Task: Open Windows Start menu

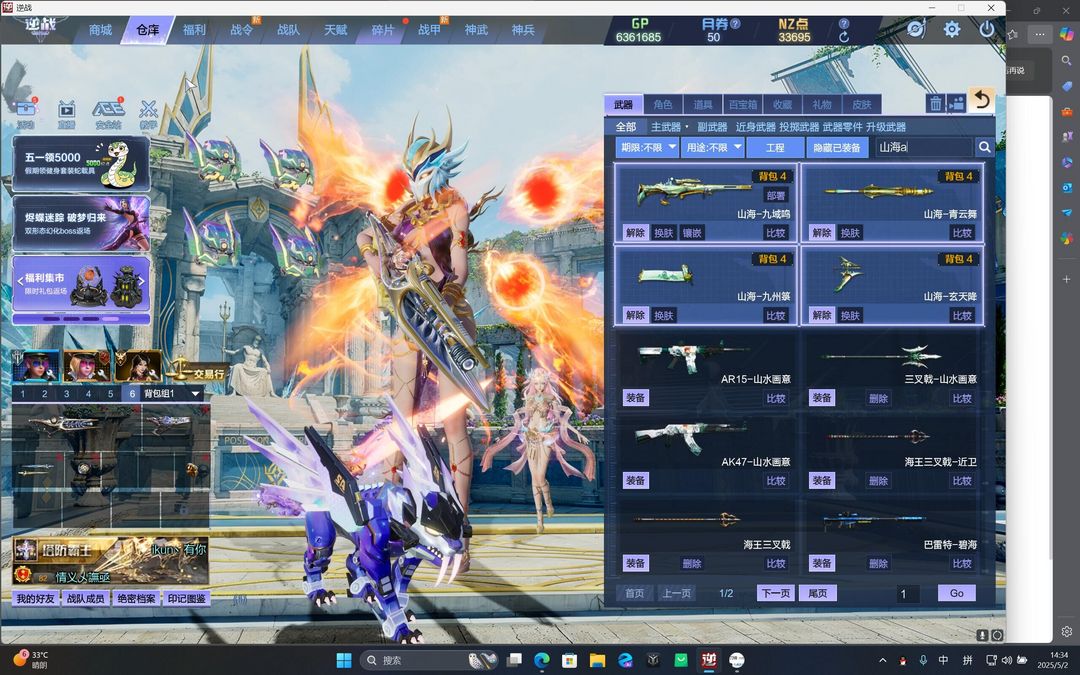Action: 344,660
